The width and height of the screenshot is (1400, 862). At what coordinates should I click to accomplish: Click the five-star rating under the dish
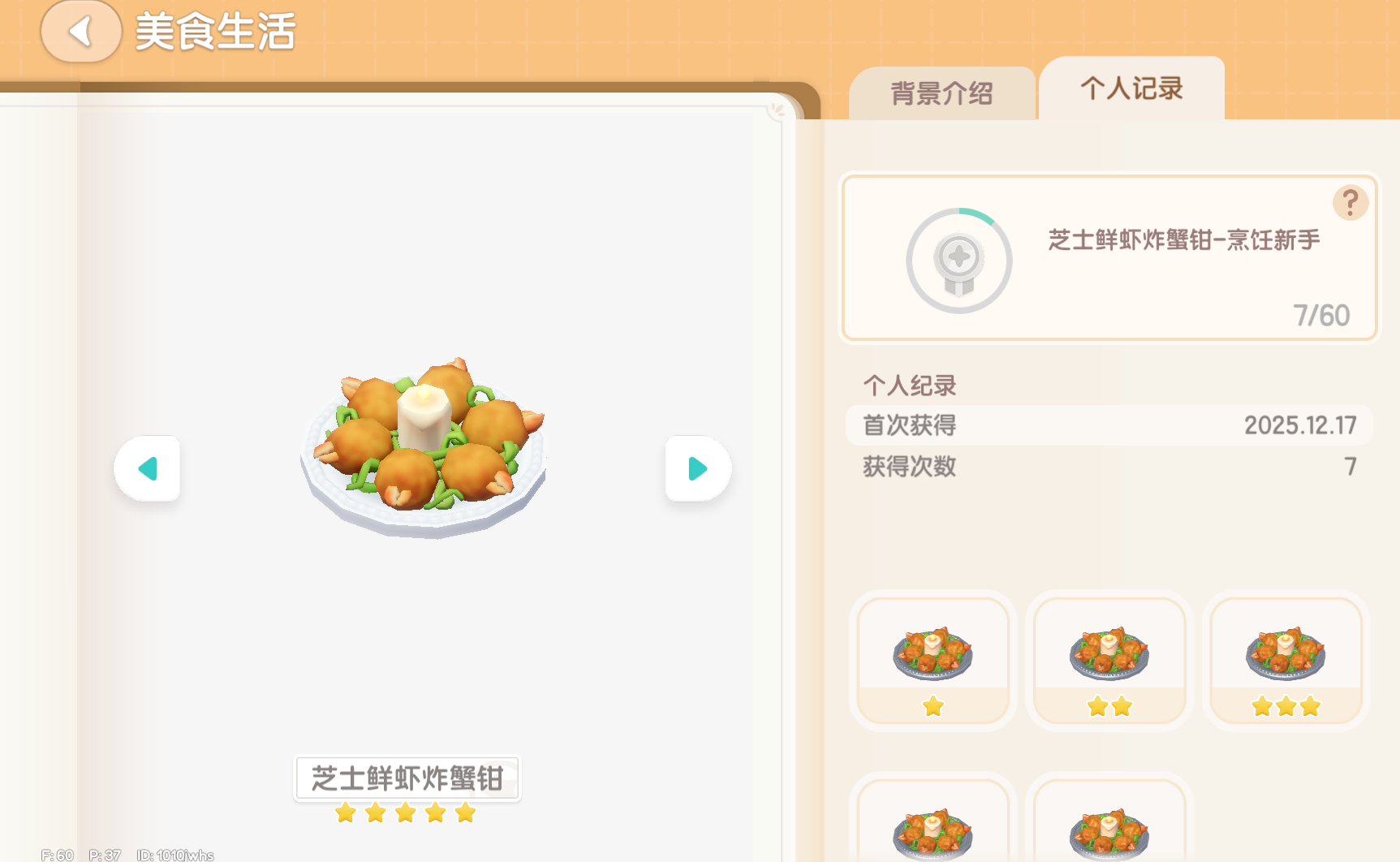click(x=406, y=812)
